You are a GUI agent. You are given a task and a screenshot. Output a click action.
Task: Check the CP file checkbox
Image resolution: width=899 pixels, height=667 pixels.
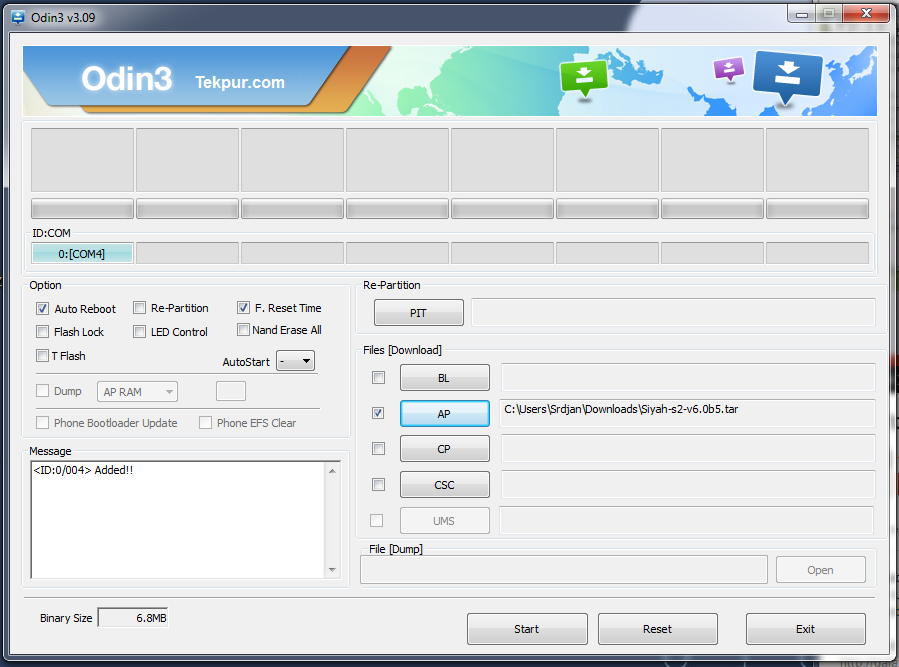point(378,448)
